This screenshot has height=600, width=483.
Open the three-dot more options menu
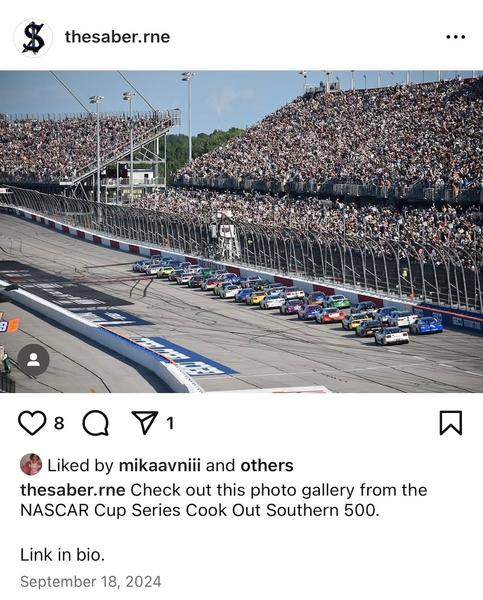(455, 37)
